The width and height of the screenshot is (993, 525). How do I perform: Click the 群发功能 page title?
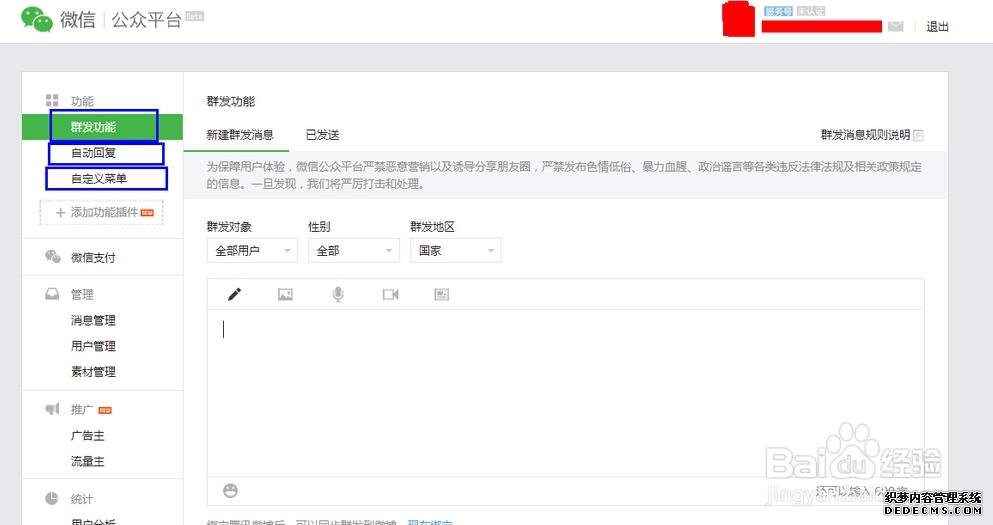click(231, 101)
